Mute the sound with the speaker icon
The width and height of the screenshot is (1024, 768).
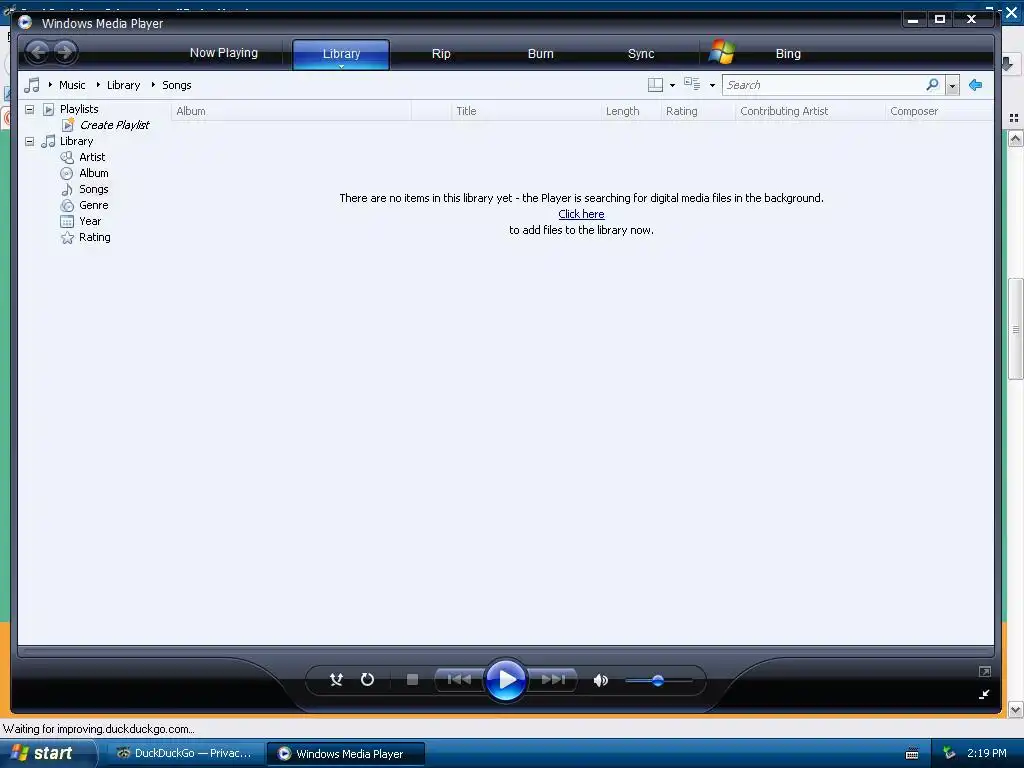point(601,680)
